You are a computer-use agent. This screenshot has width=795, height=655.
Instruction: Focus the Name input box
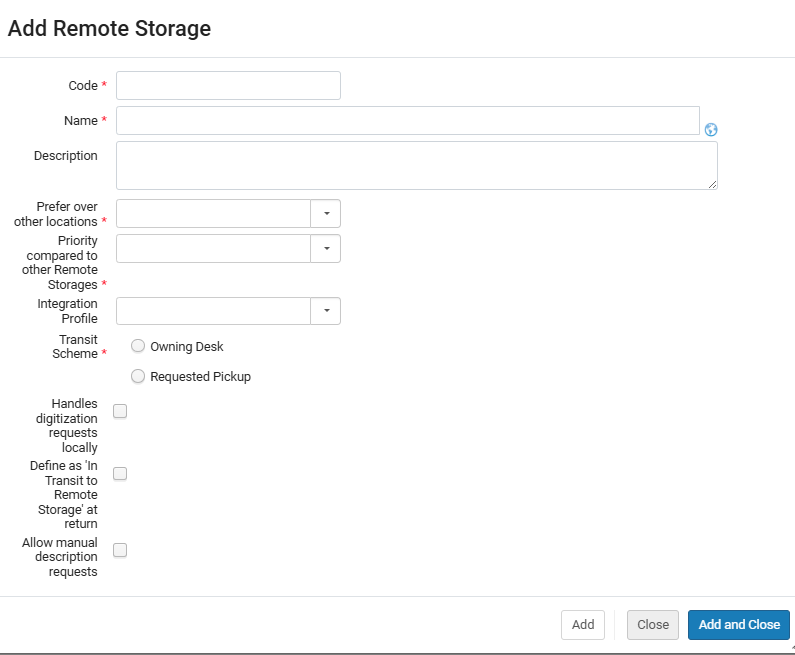pos(407,121)
